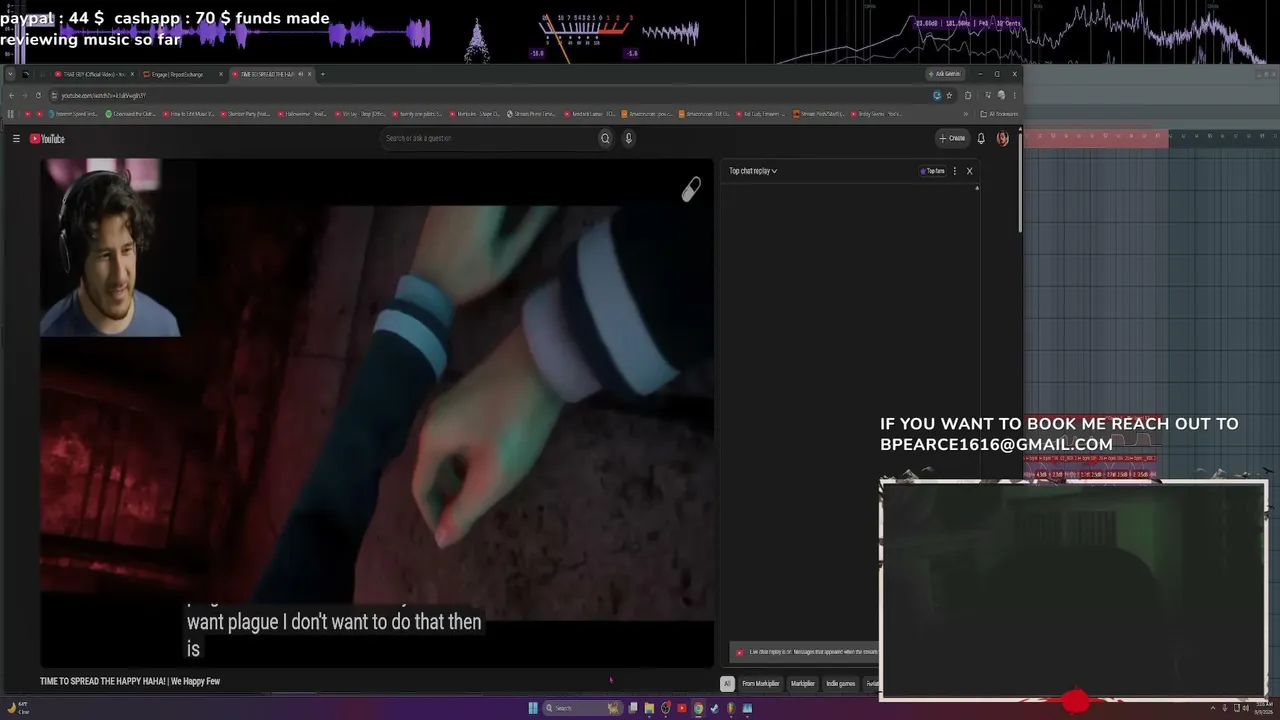Click the Ask Gemini button
1280x720 pixels.
(x=946, y=74)
